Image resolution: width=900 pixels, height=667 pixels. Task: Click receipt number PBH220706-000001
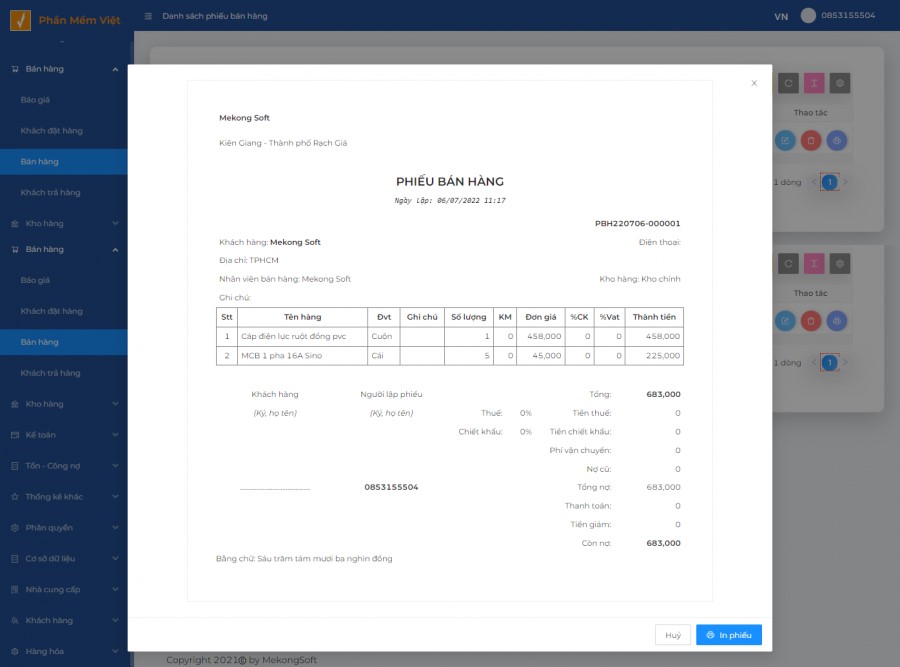tap(637, 223)
